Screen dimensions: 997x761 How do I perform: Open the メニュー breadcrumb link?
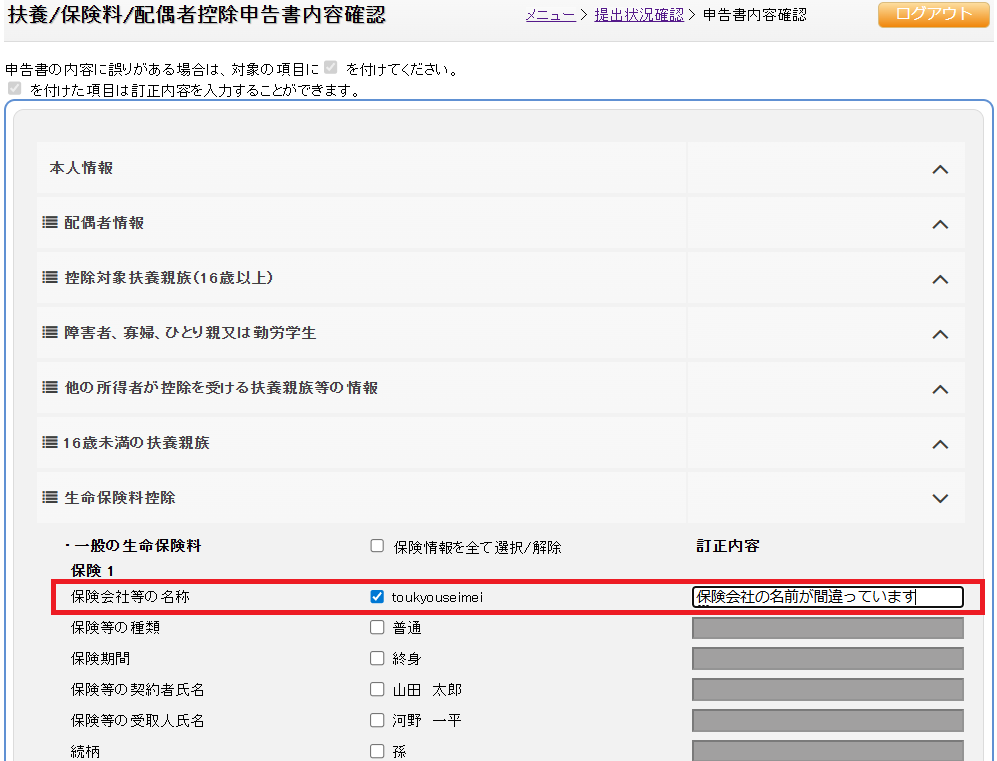(x=550, y=15)
